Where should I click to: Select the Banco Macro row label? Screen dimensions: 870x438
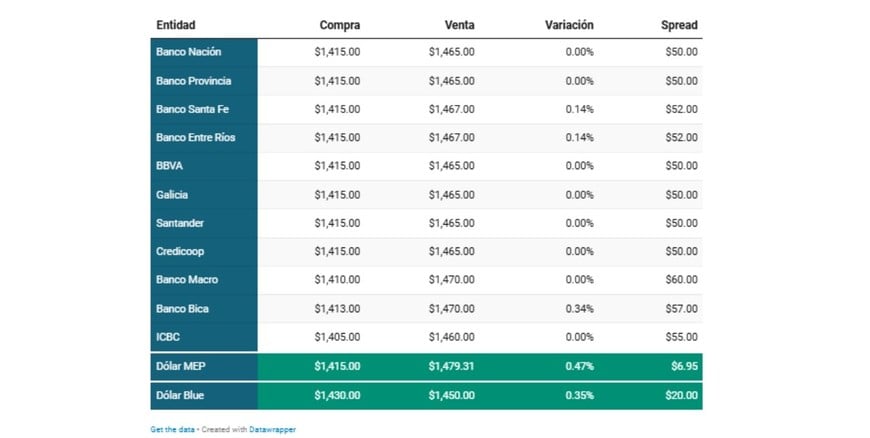pyautogui.click(x=187, y=280)
